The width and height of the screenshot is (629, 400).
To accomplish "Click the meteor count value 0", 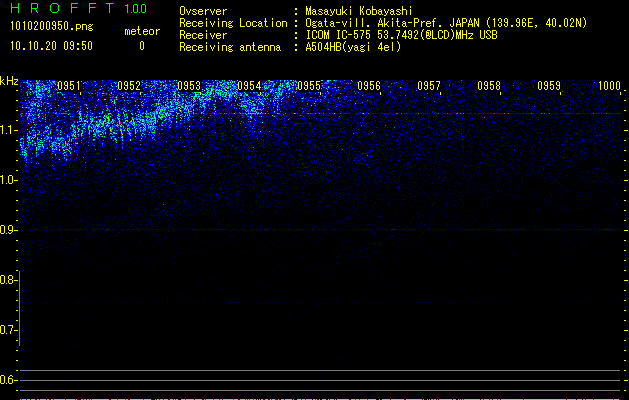I will [142, 46].
